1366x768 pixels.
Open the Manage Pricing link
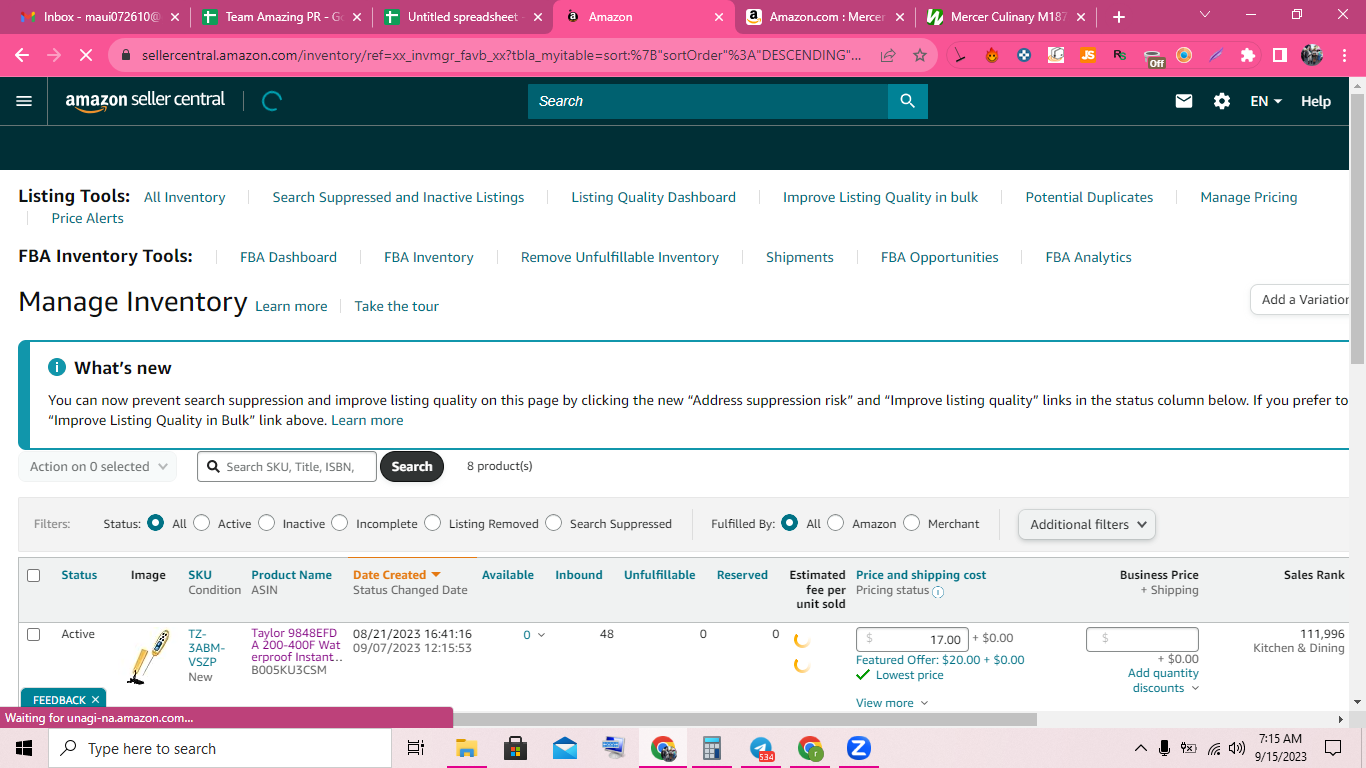[x=1249, y=197]
